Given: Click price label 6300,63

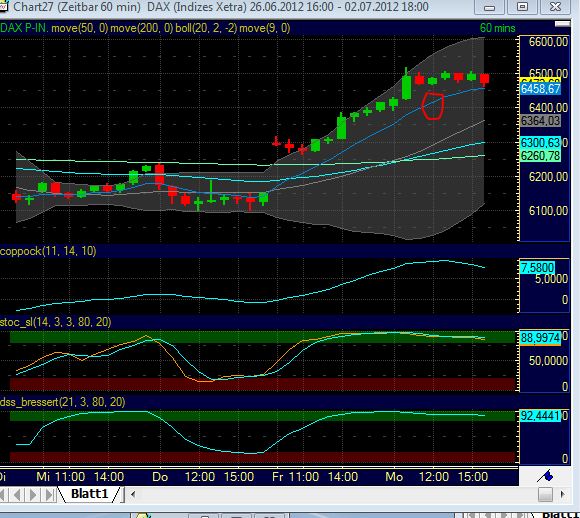Looking at the screenshot, I should click(x=540, y=143).
